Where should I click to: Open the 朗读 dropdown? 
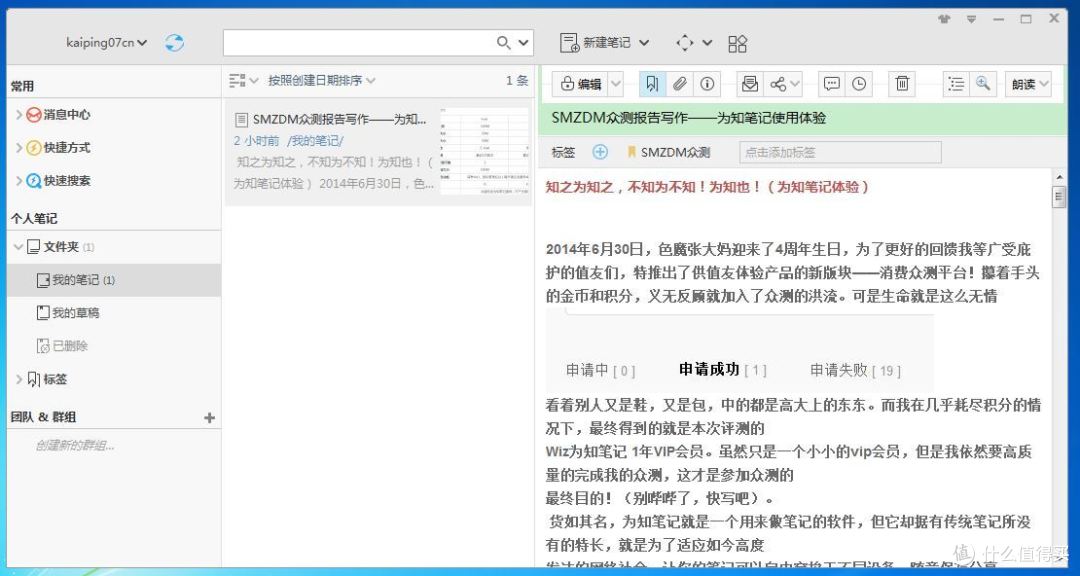coord(1028,84)
